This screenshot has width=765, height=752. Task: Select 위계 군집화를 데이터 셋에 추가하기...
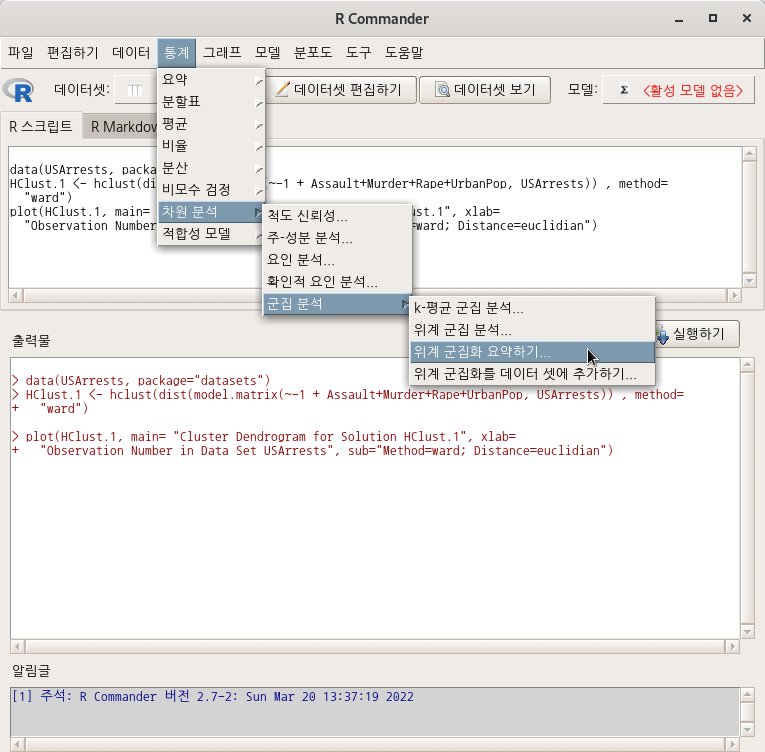click(532, 374)
